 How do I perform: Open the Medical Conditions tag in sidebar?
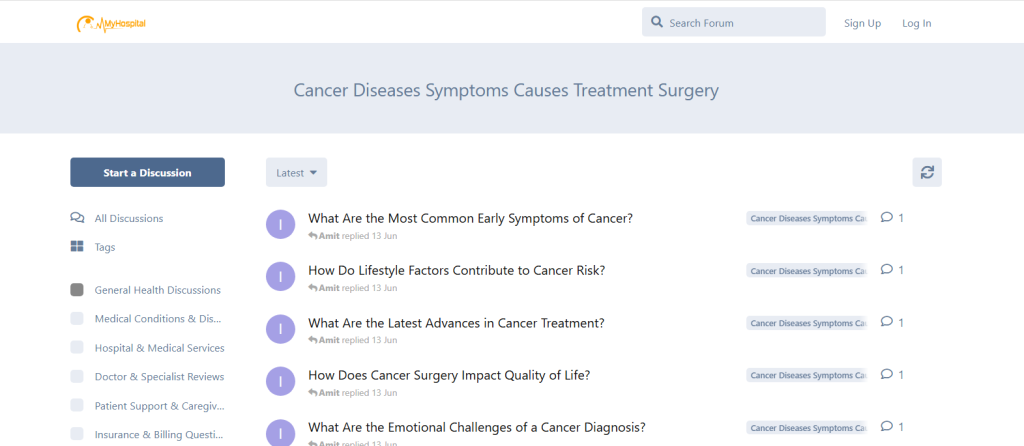(x=158, y=319)
